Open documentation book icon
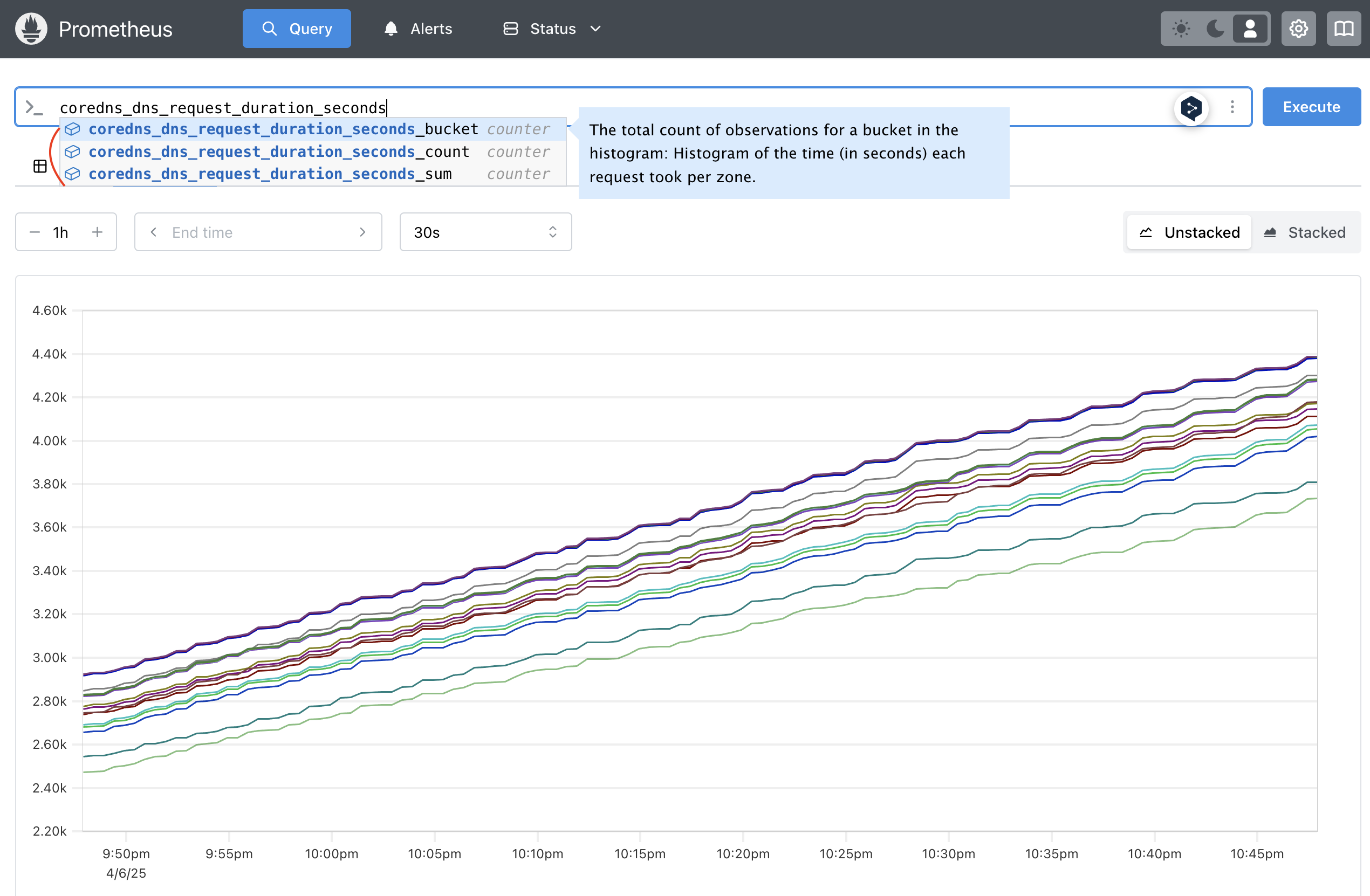The height and width of the screenshot is (896, 1370). pyautogui.click(x=1344, y=29)
